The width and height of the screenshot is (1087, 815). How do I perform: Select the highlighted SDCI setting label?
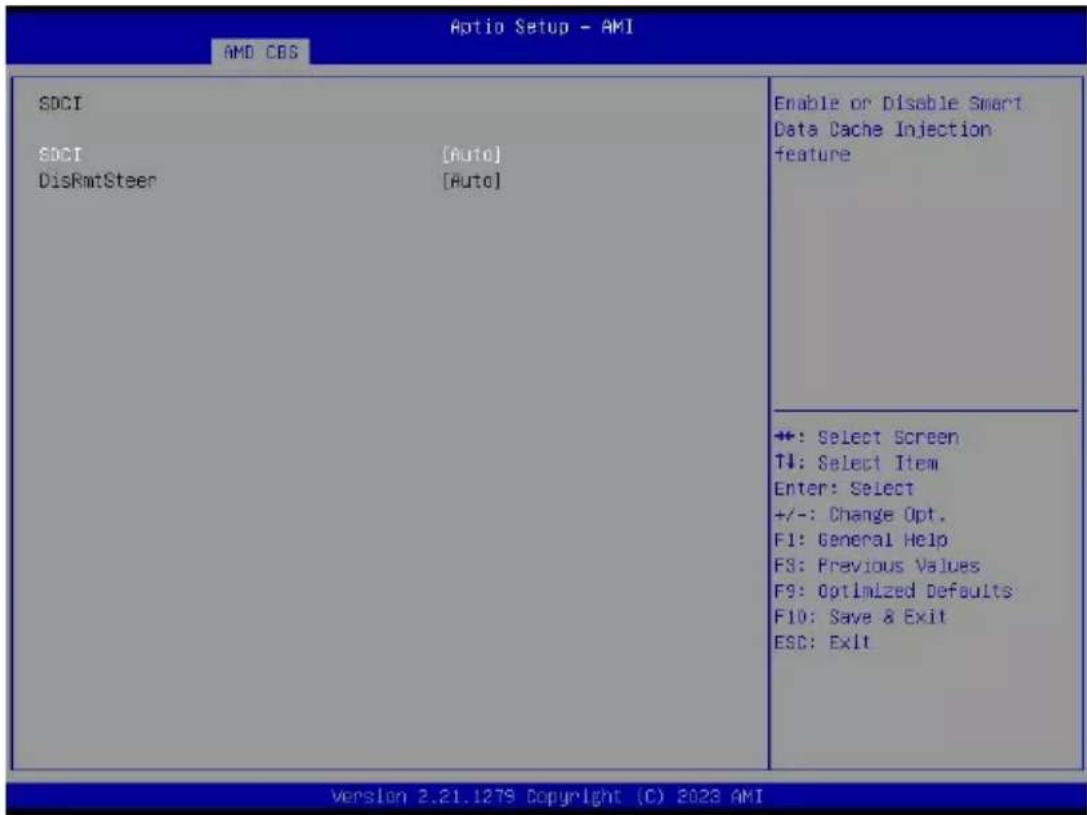tap(60, 154)
